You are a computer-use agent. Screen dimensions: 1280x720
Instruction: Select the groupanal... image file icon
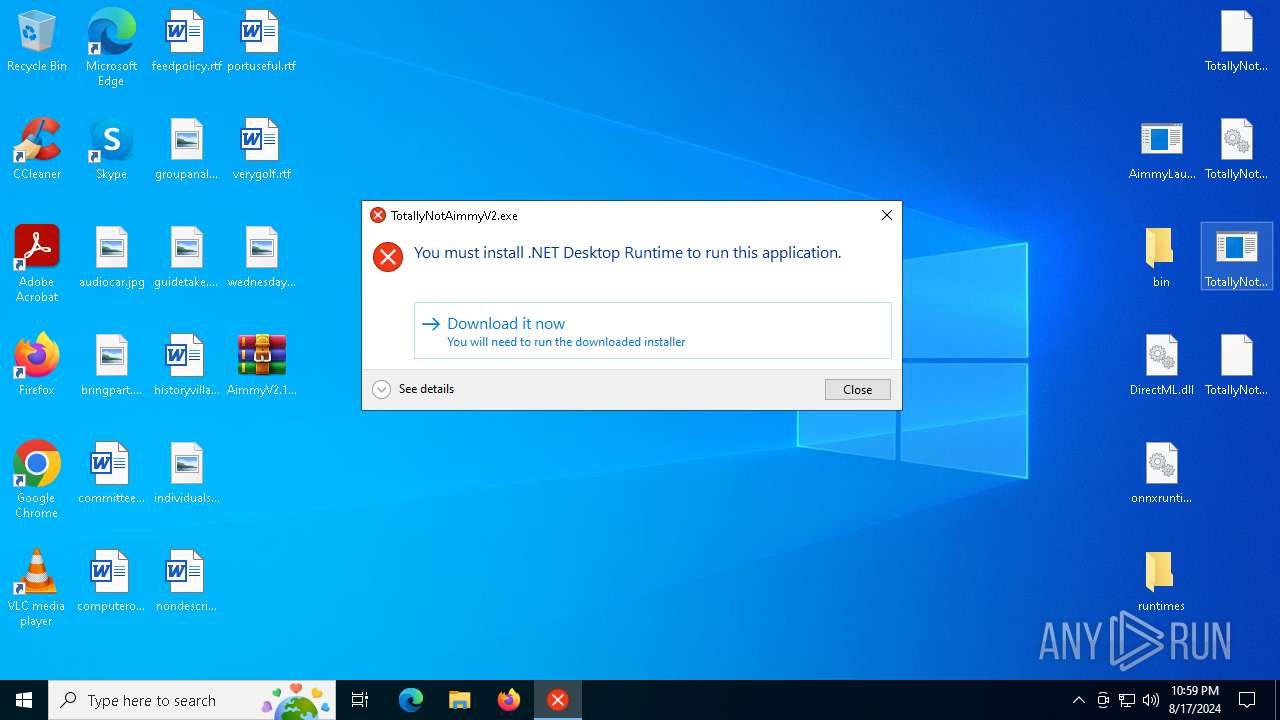click(x=186, y=150)
